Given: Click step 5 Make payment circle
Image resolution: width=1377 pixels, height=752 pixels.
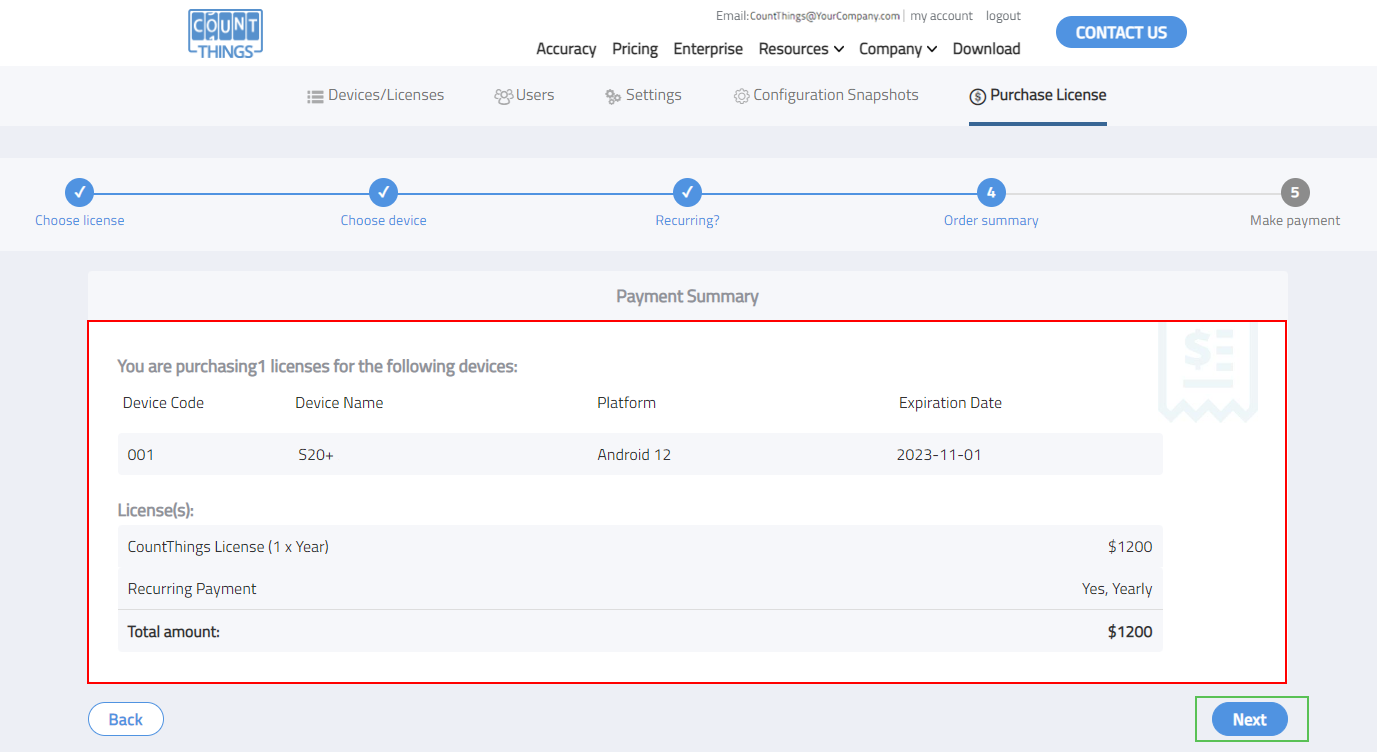Looking at the screenshot, I should coord(1295,192).
